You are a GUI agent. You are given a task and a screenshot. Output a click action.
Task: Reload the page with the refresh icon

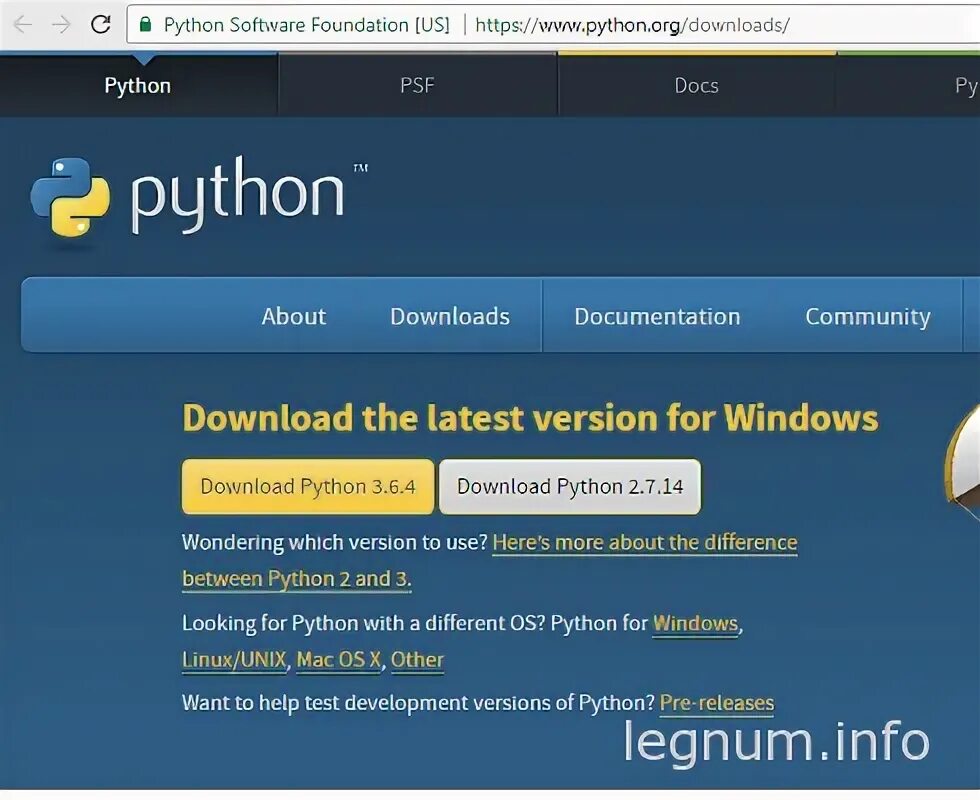[101, 24]
